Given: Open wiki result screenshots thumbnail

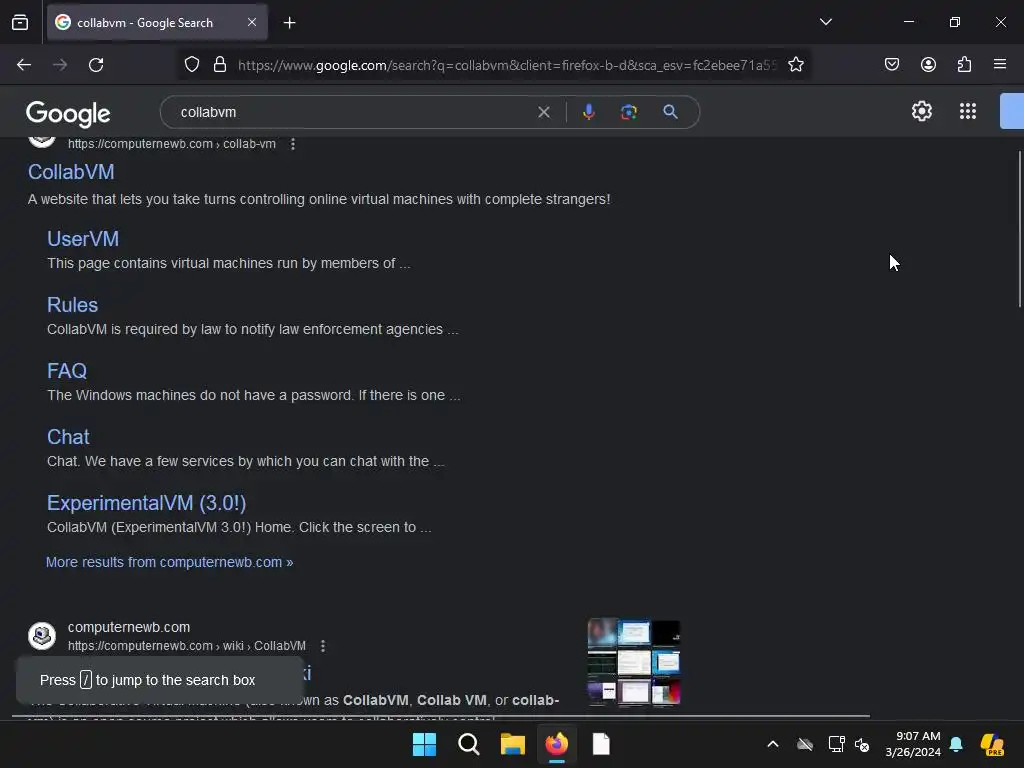Looking at the screenshot, I should [634, 663].
